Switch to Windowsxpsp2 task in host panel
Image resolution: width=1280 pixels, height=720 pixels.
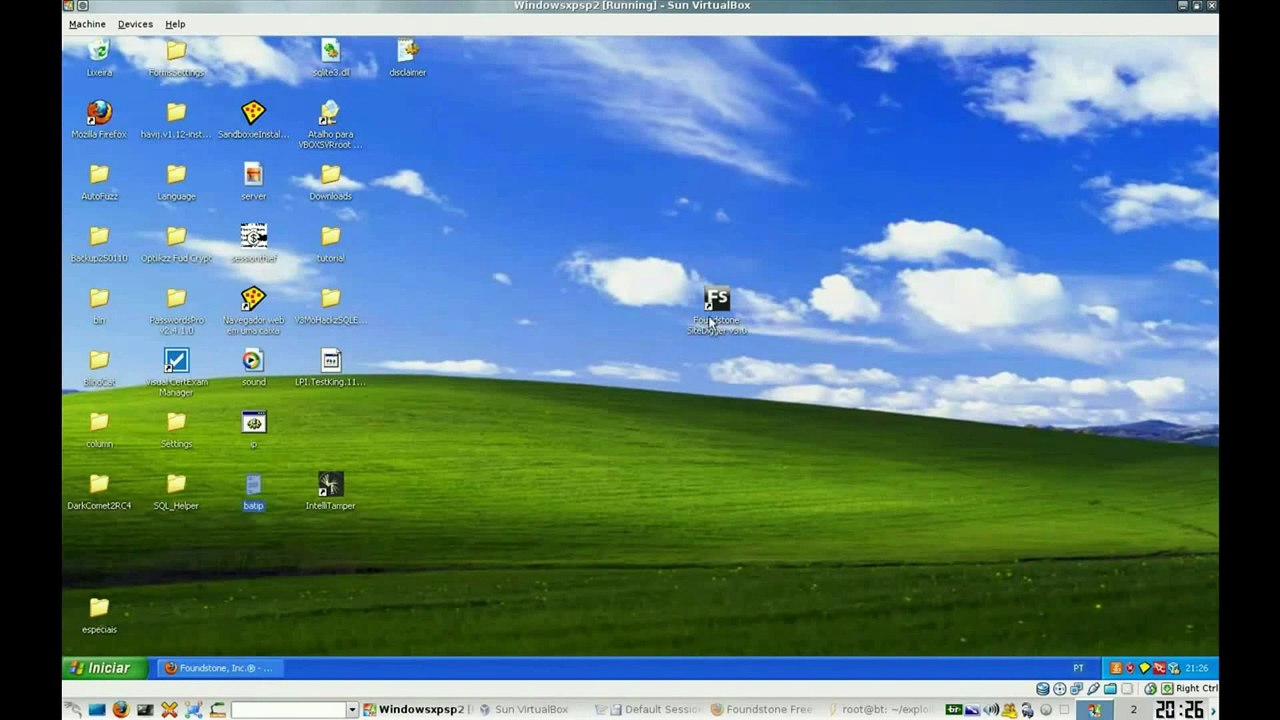416,710
